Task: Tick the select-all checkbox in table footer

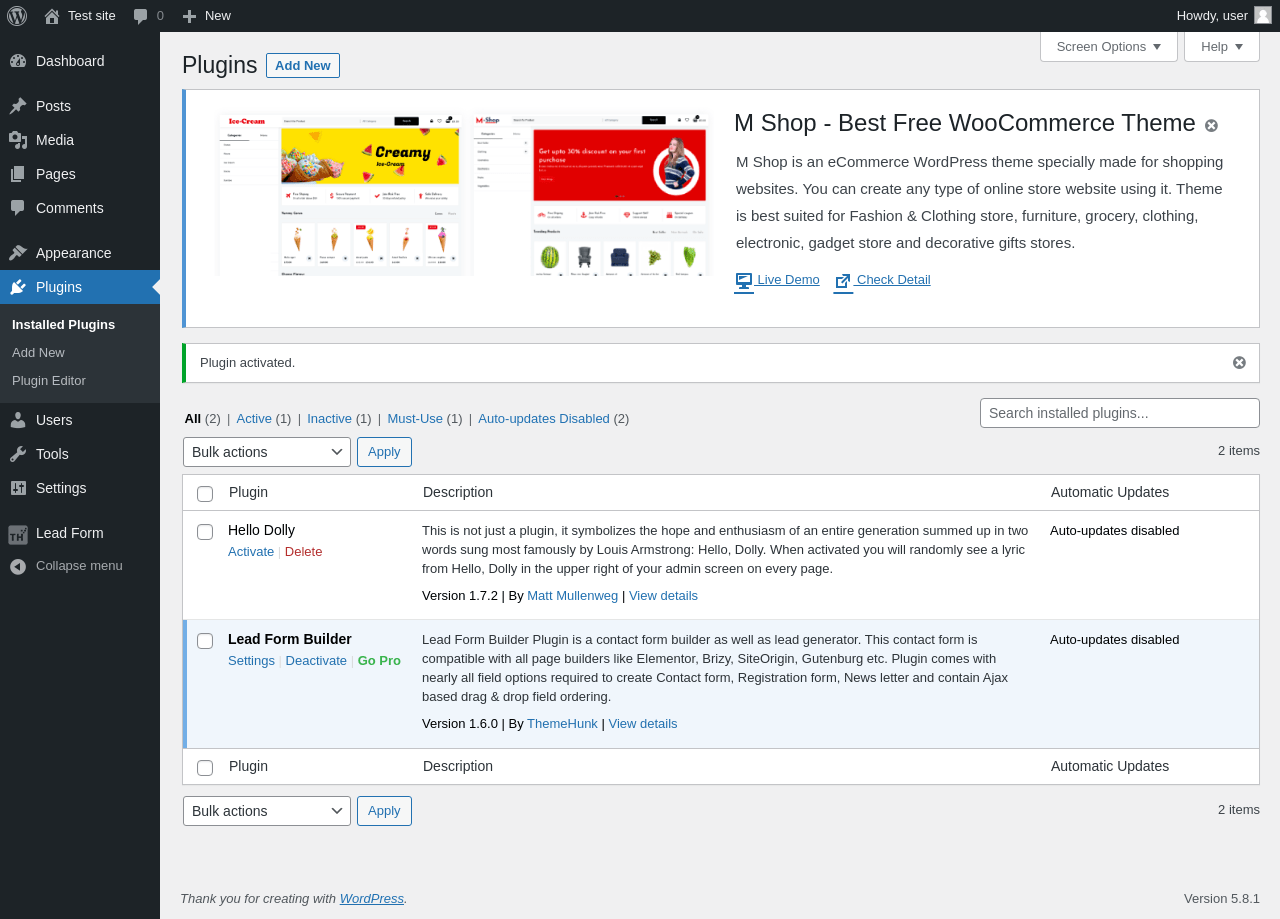Action: point(205,768)
